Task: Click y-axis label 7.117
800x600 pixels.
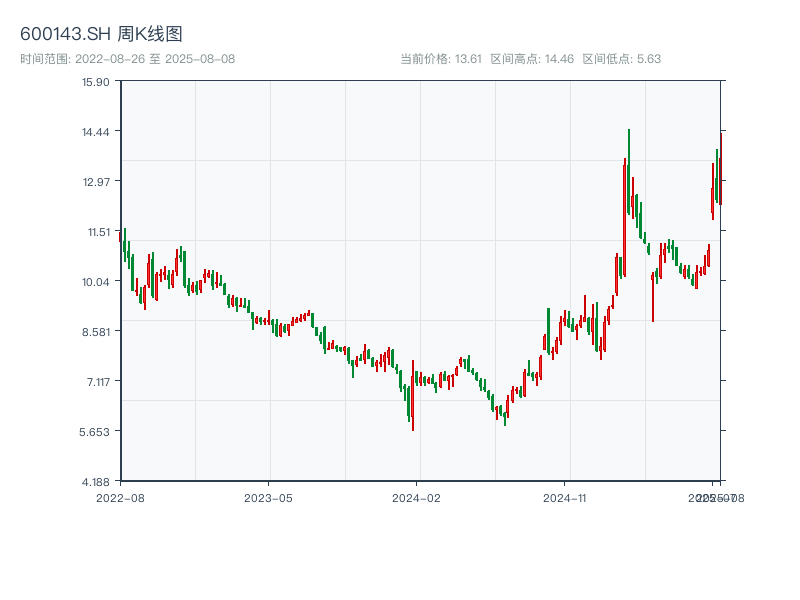Action: [98, 382]
